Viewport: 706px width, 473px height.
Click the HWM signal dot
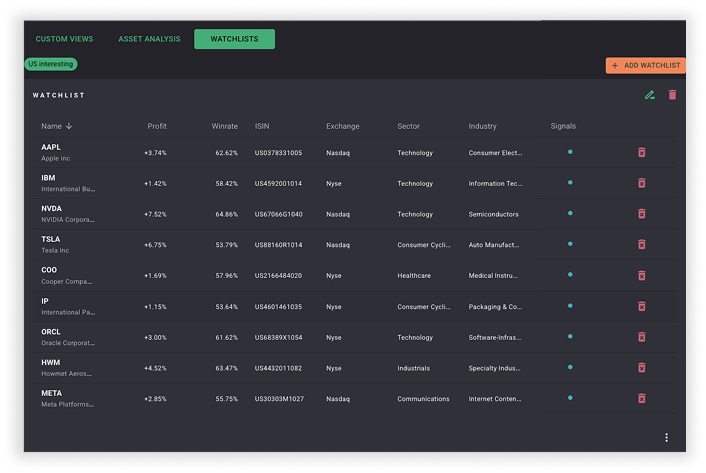click(x=570, y=367)
